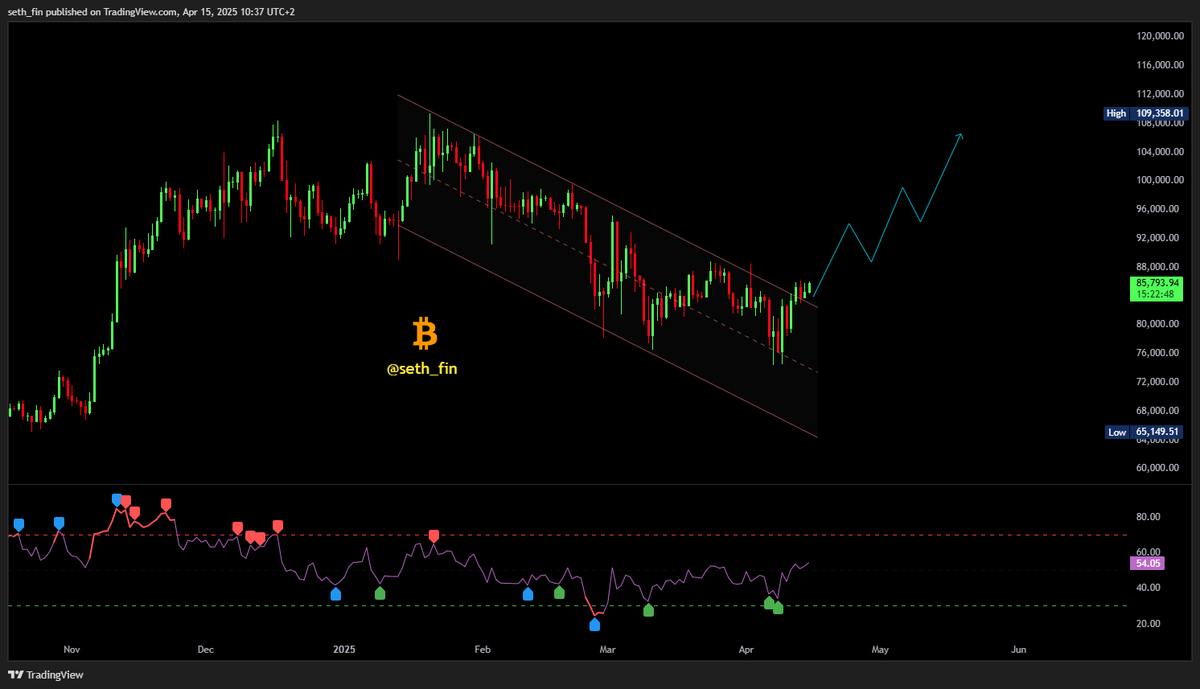Click the May label on time axis
Image resolution: width=1200 pixels, height=689 pixels.
pos(880,650)
